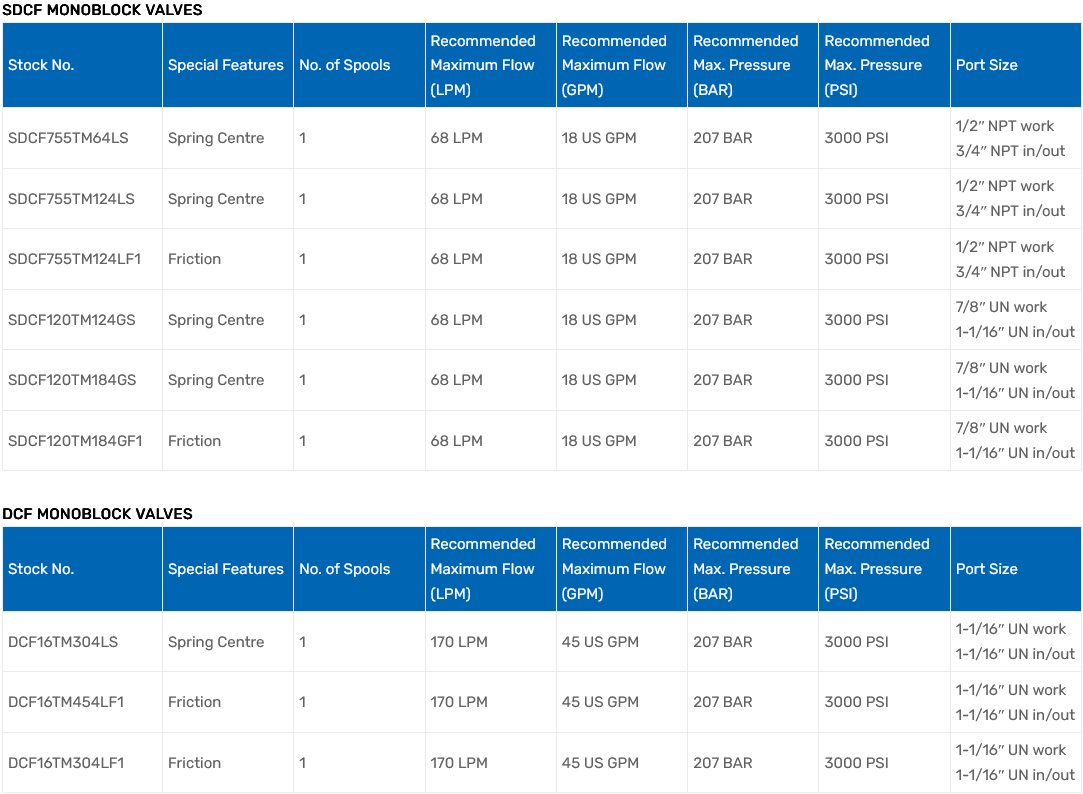The image size is (1083, 794).
Task: Select the SDCF755TM124LS stock number cell
Action: 71,199
